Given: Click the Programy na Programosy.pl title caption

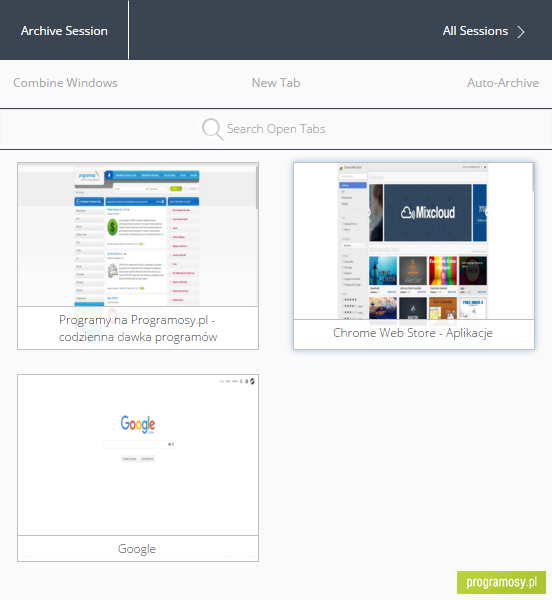Looking at the screenshot, I should [x=138, y=328].
